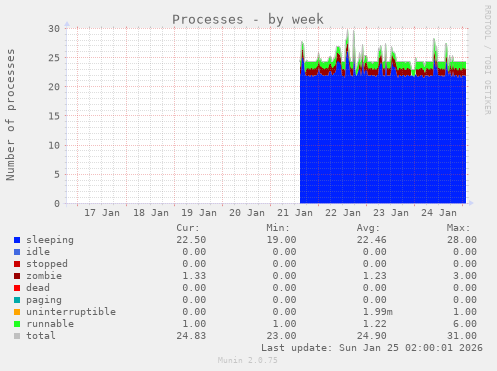
Task: Click the 'zombie' legend label
Action: [44, 276]
